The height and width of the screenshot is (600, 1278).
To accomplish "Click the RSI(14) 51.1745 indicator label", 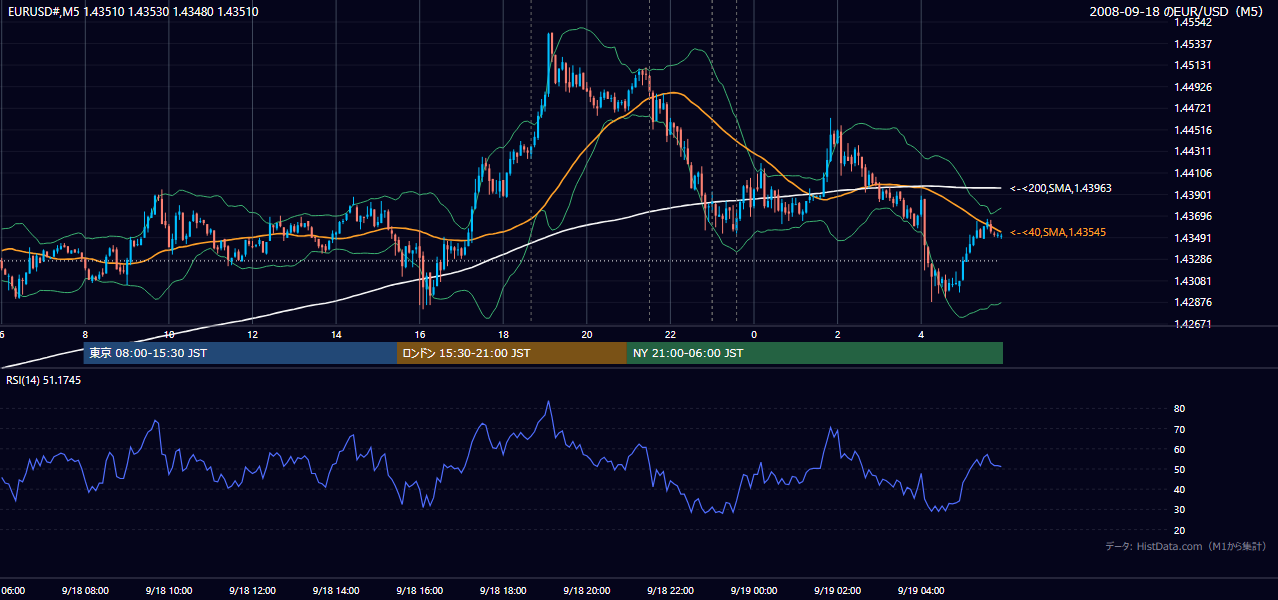I will click(x=43, y=380).
